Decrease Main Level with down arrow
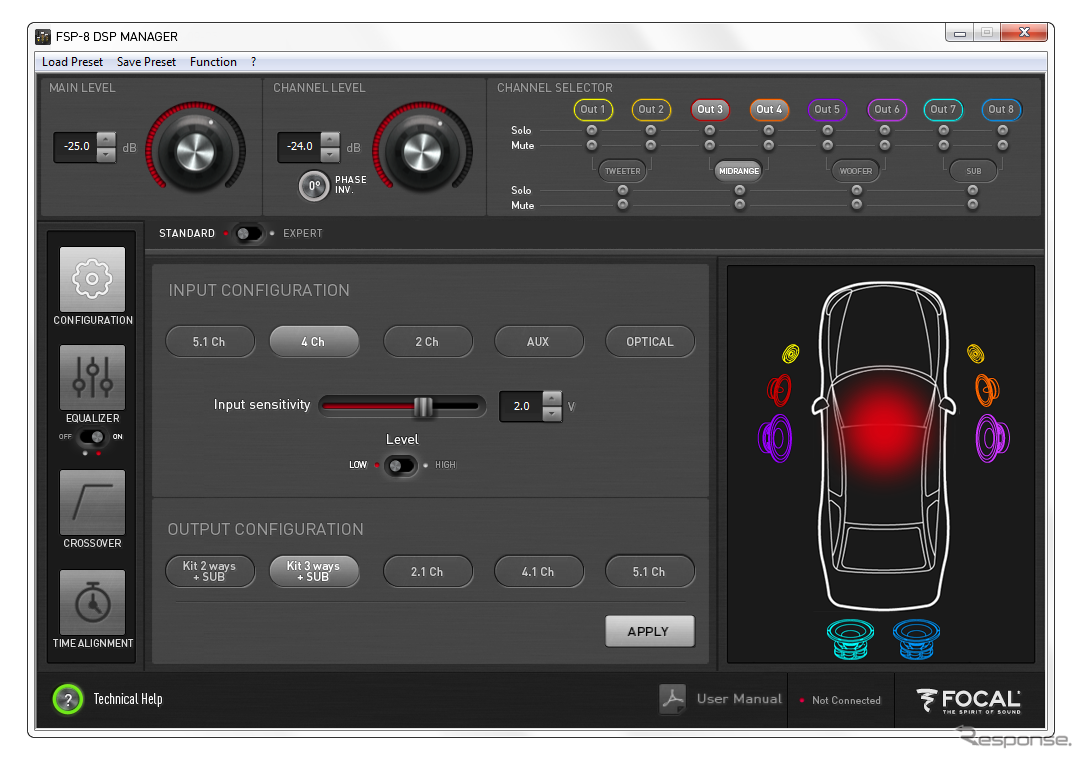This screenshot has height=759, width=1083. (106, 155)
